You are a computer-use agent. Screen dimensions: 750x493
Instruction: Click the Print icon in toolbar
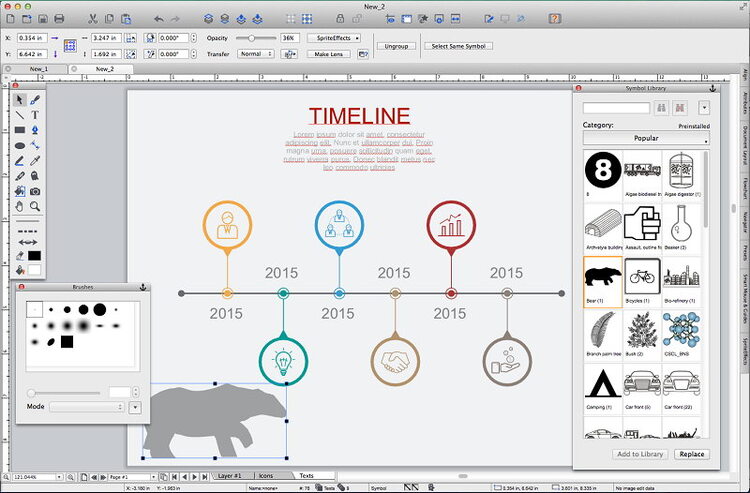pos(60,18)
